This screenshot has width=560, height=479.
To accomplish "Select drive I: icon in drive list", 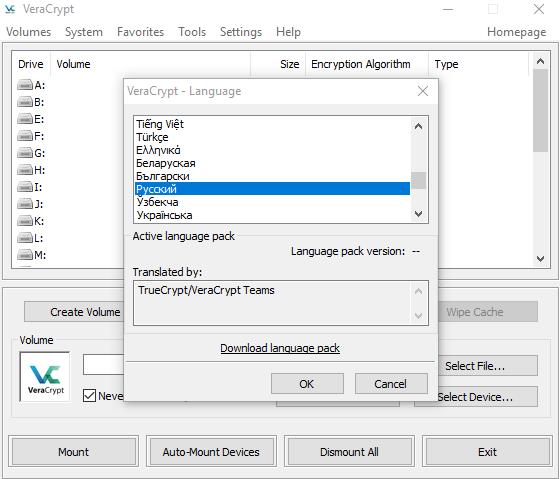I will click(25, 187).
